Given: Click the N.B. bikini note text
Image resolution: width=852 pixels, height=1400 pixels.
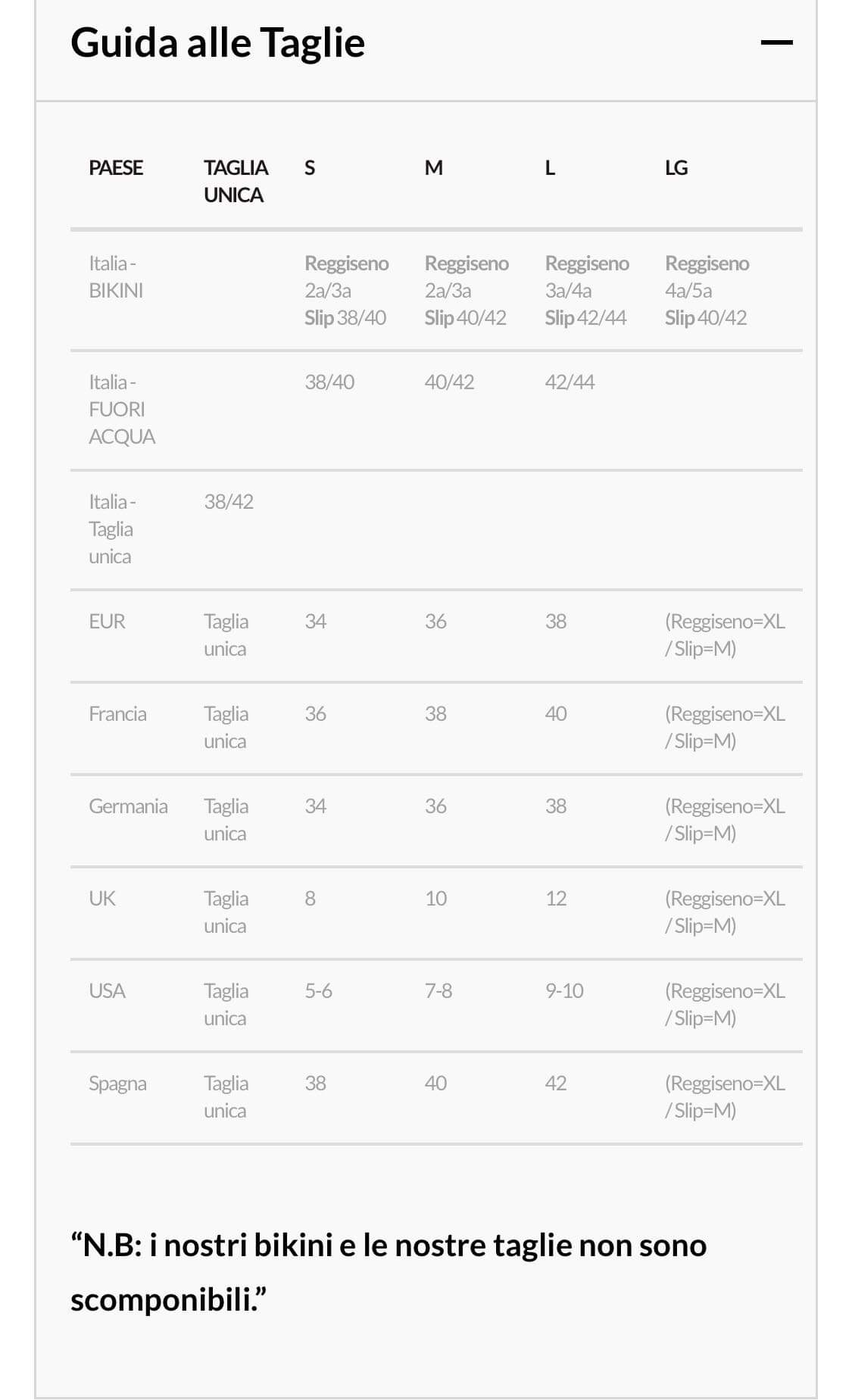Looking at the screenshot, I should point(389,1273).
